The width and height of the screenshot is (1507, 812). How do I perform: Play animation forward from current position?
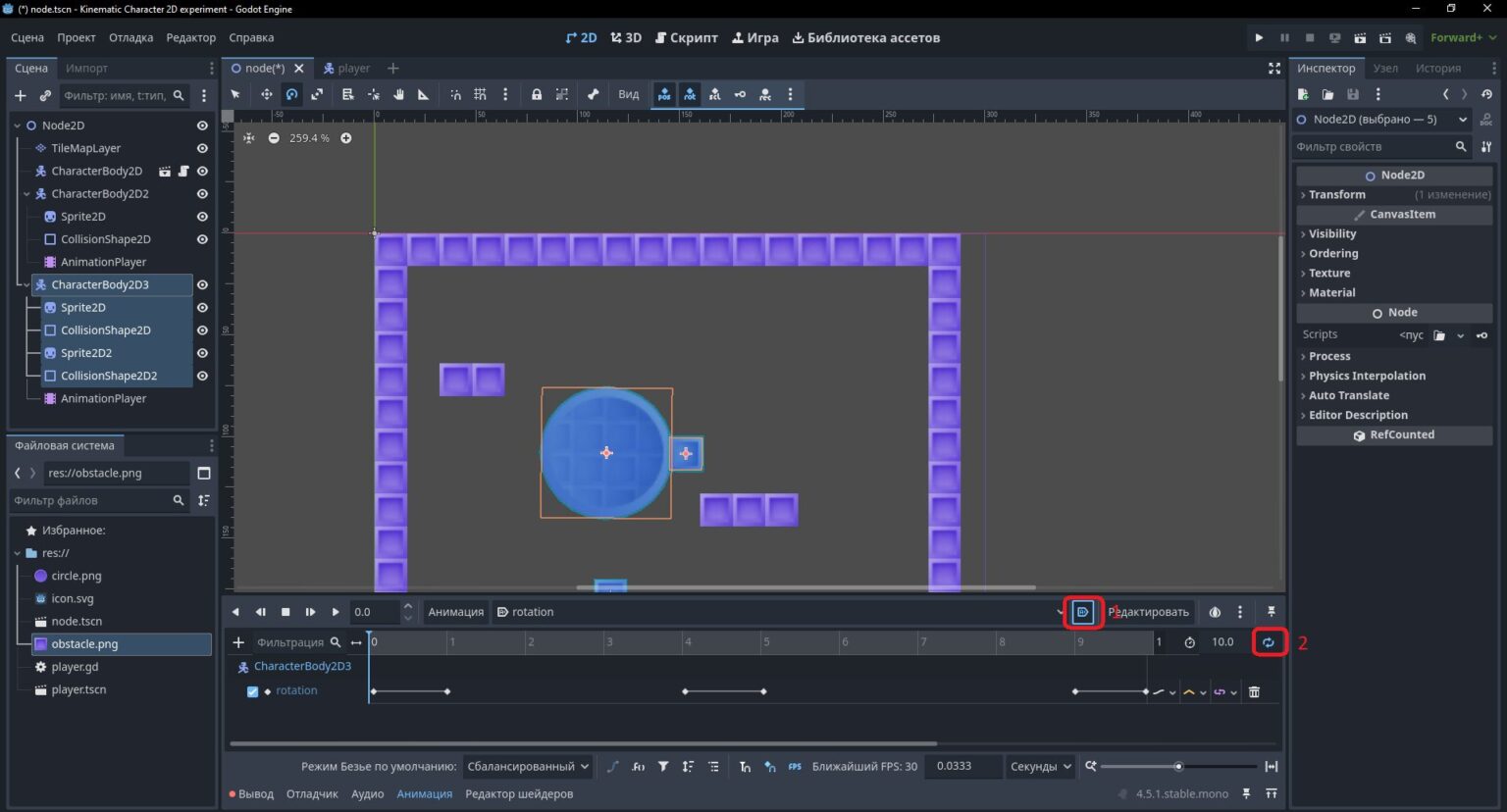point(335,612)
